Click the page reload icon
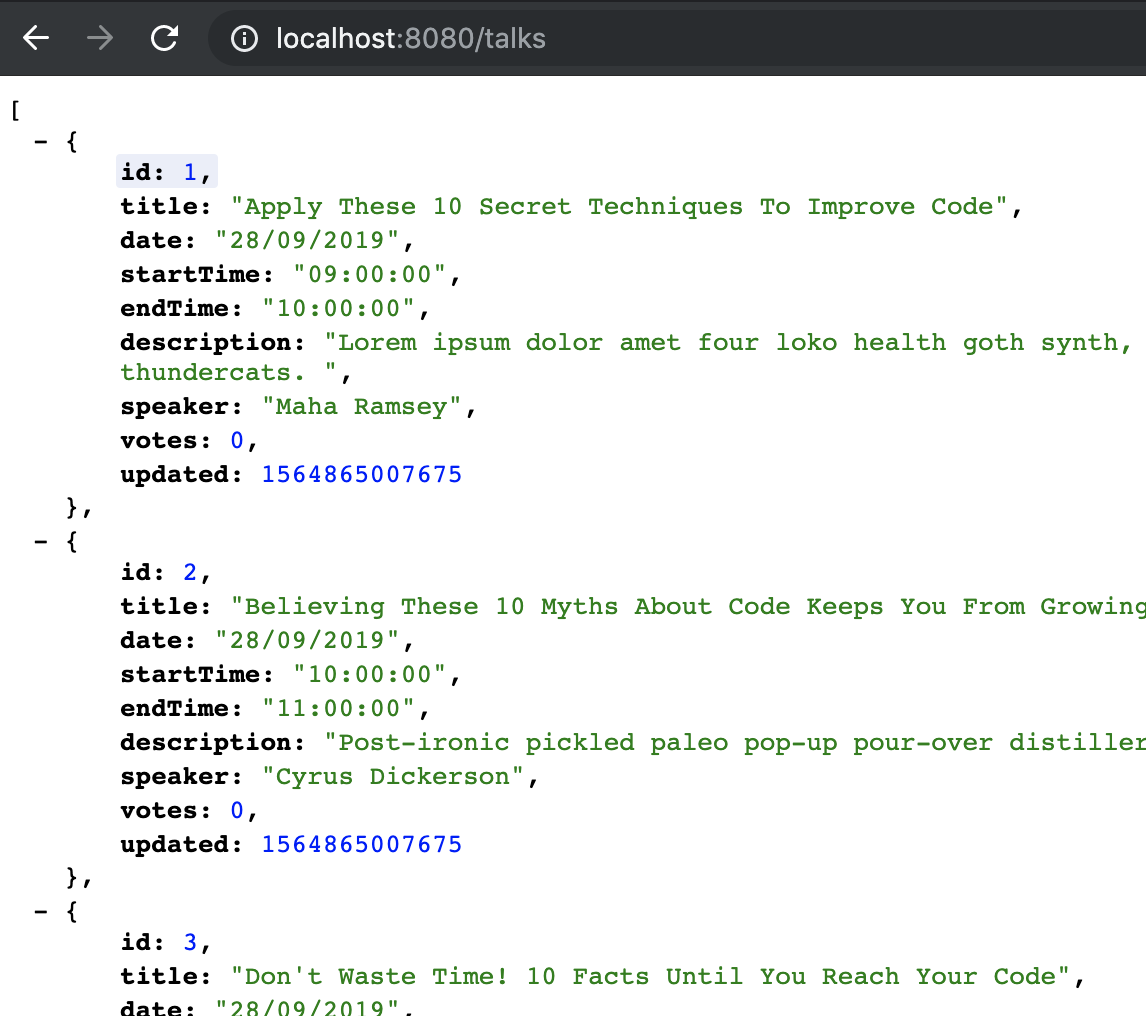This screenshot has height=1016, width=1146. [163, 38]
